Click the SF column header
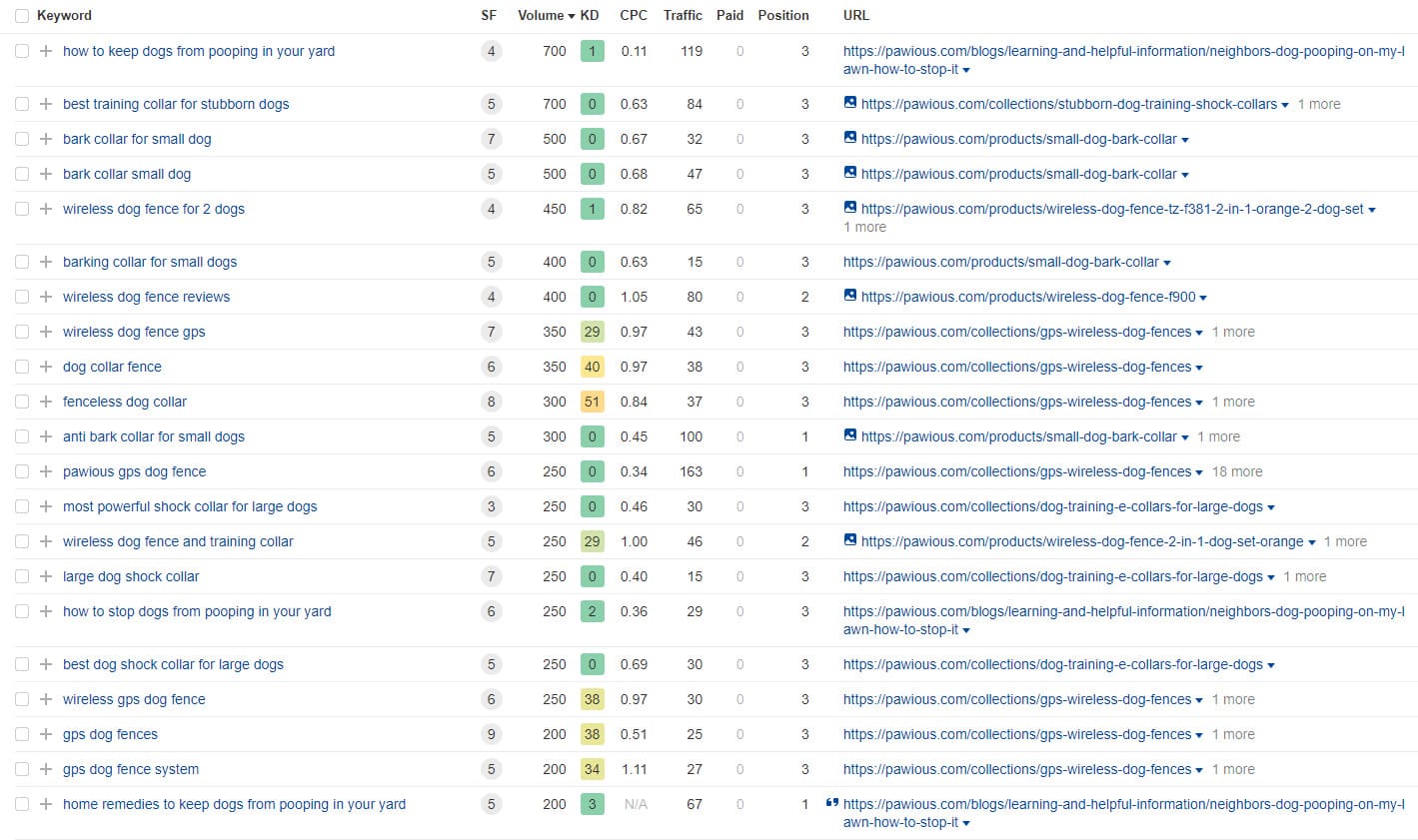1418x840 pixels. click(x=489, y=15)
